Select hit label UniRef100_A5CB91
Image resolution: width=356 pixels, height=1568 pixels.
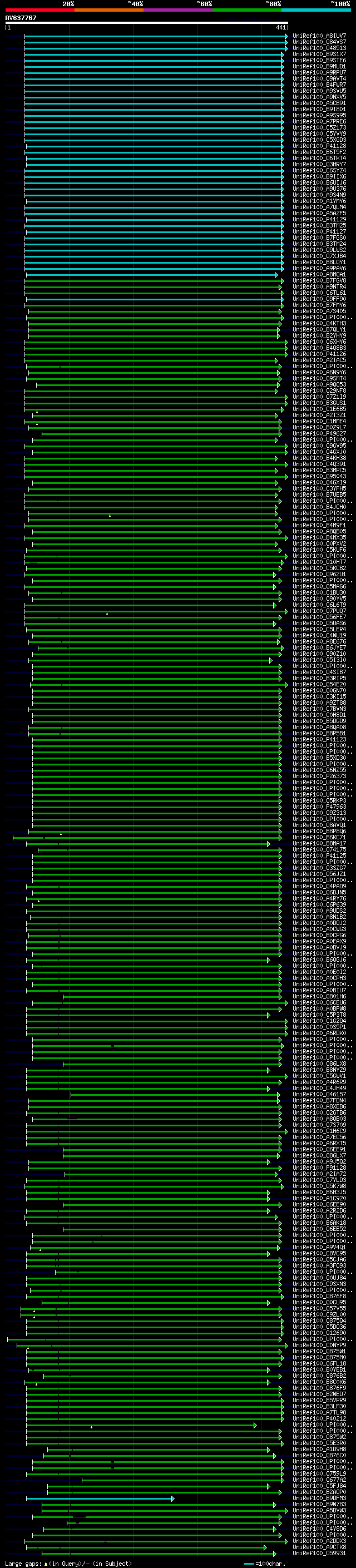pyautogui.click(x=319, y=103)
